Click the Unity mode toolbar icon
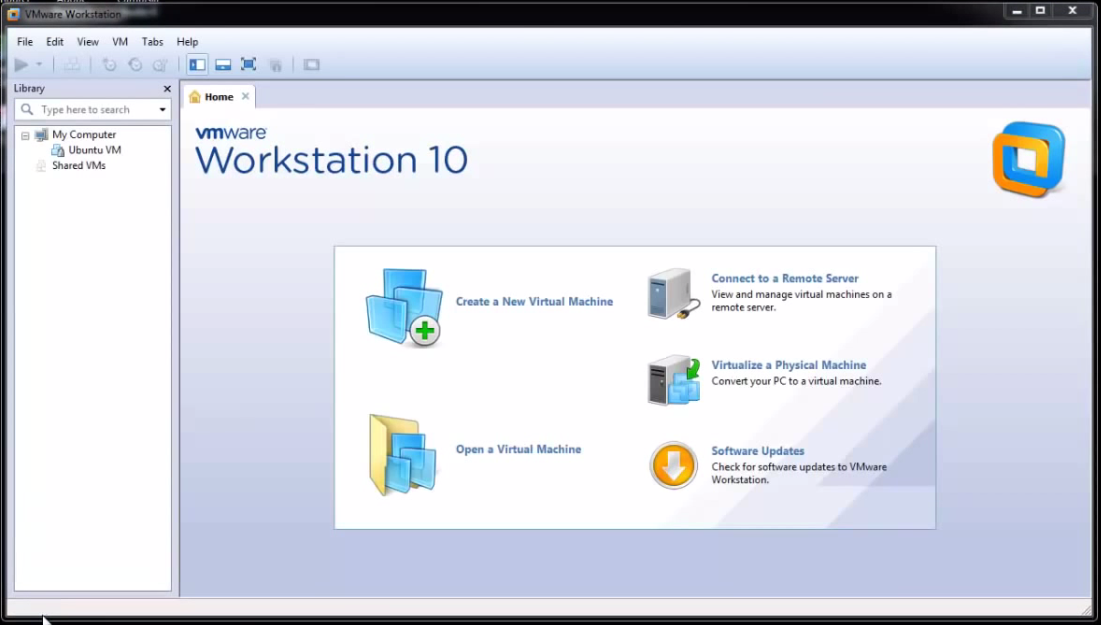The width and height of the screenshot is (1101, 625). click(x=275, y=65)
